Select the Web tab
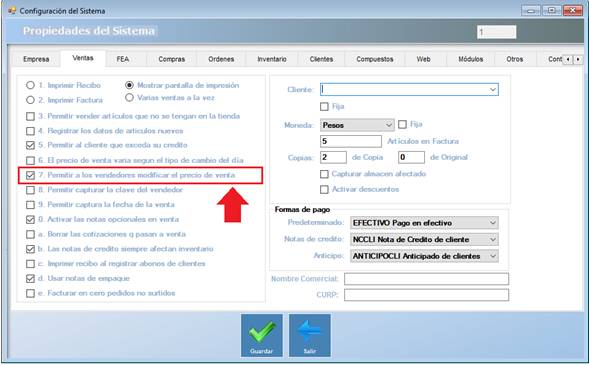This screenshot has width=589, height=365. pyautogui.click(x=423, y=59)
